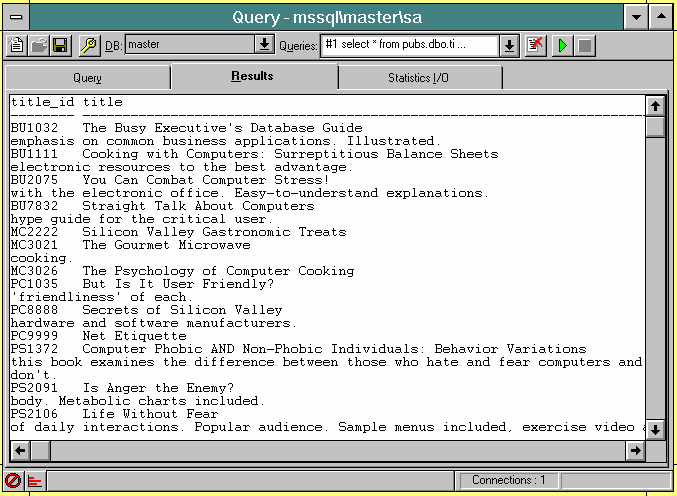Click the Connections : 1 status panel

tap(509, 480)
